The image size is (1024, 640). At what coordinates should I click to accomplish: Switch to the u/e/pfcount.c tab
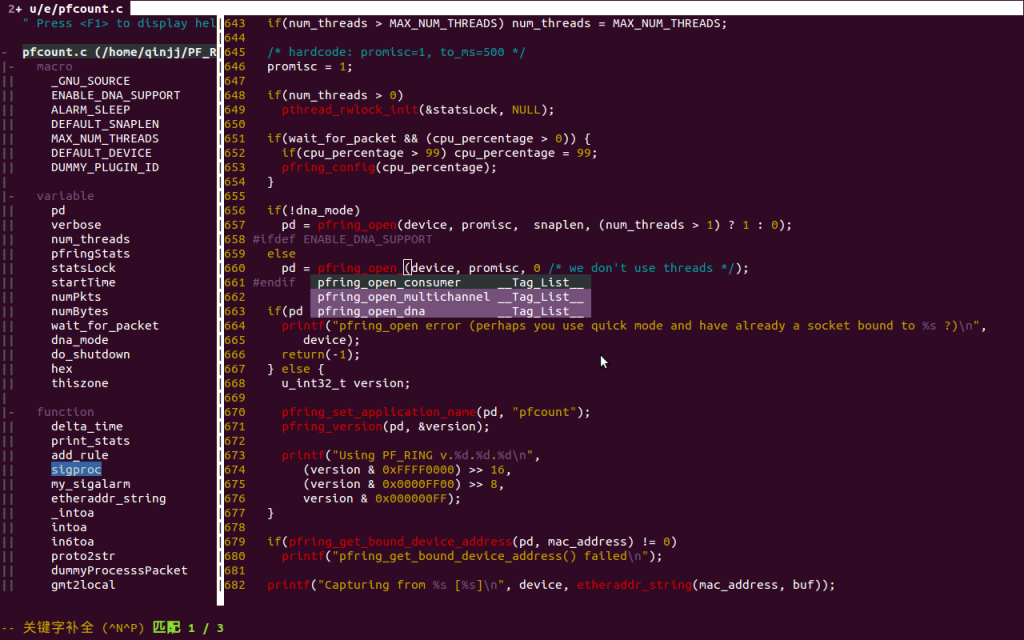66,8
